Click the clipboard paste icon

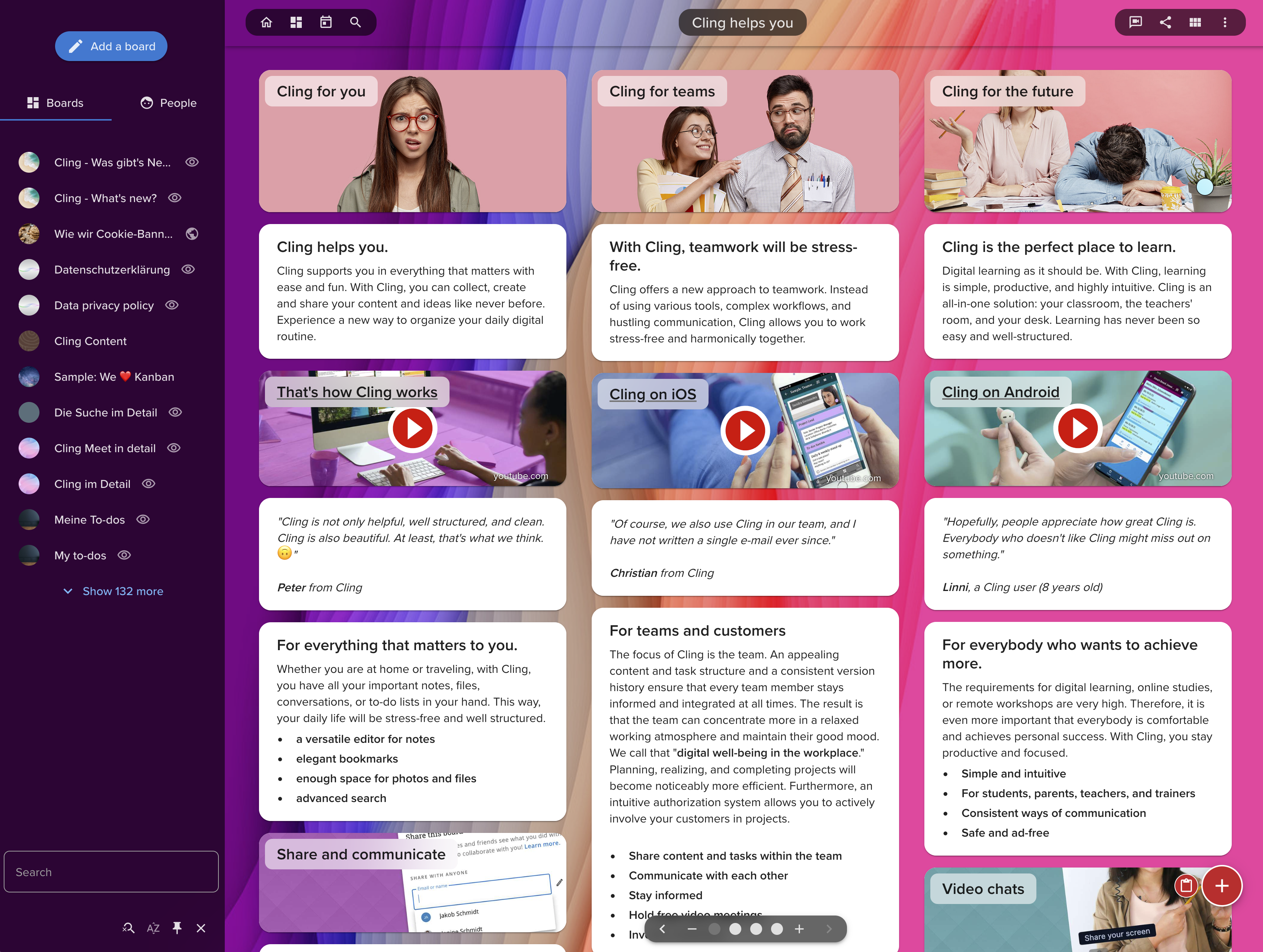pyautogui.click(x=1186, y=886)
